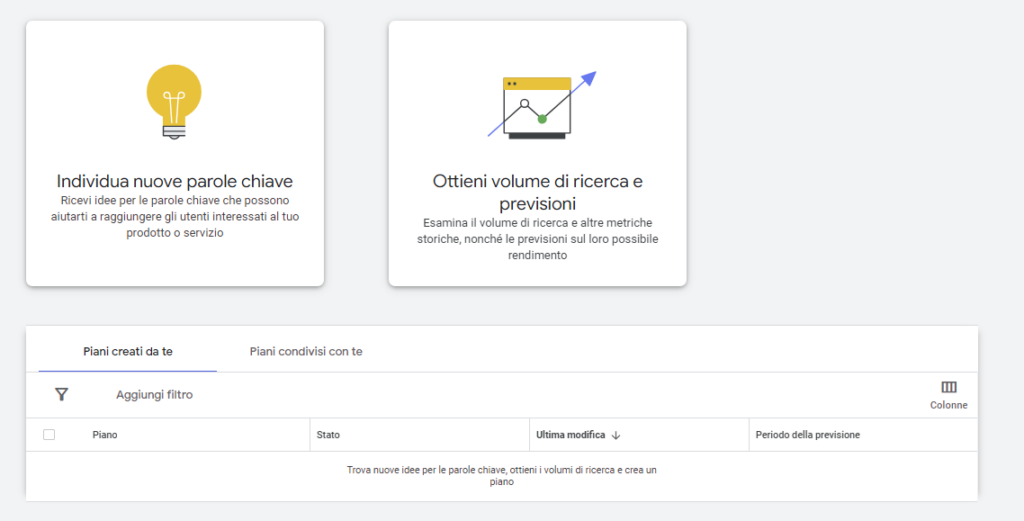Sort by 'Ultima modifica' column header
1024x521 pixels.
tap(571, 435)
